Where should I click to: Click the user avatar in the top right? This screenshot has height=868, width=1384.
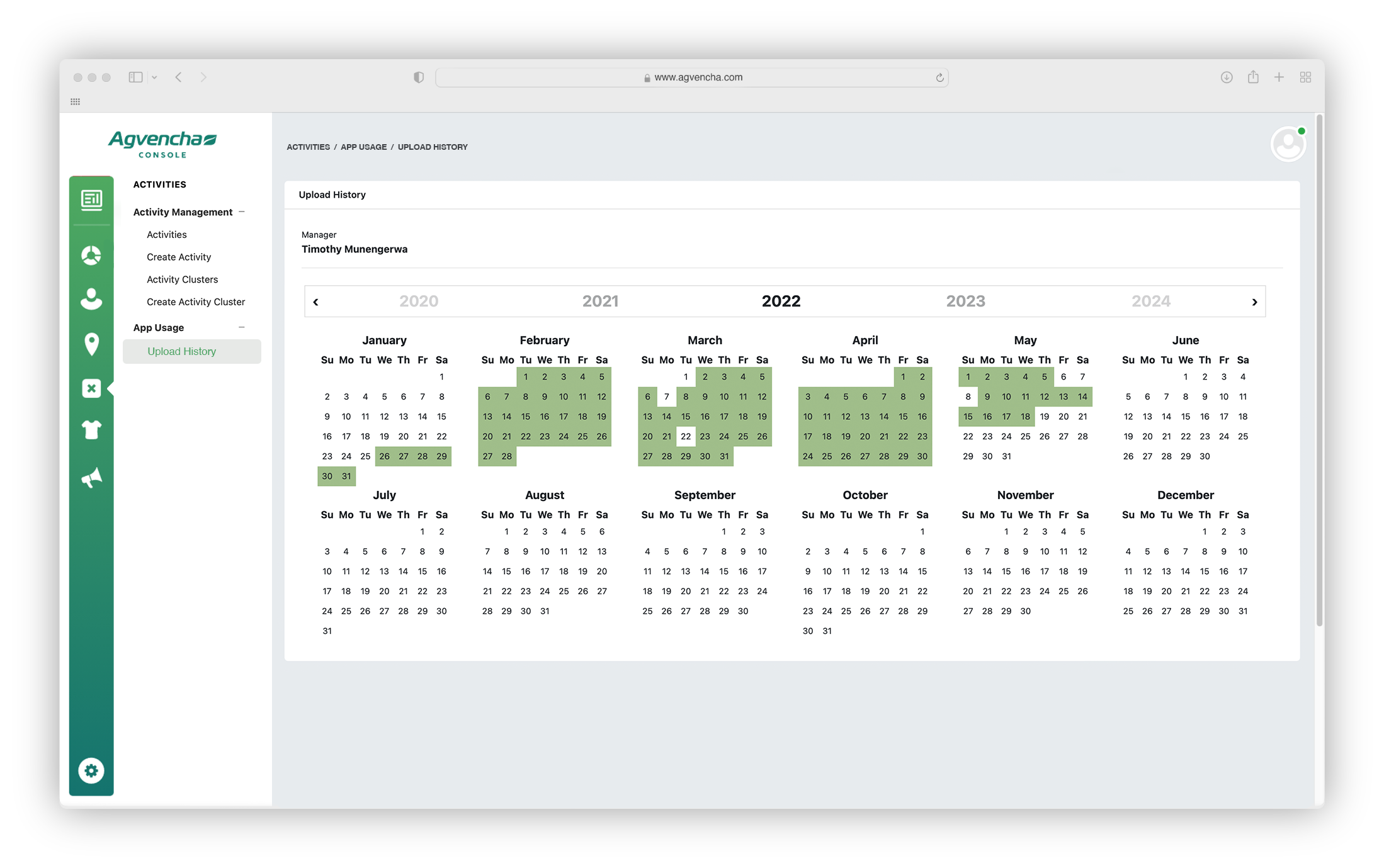[1288, 145]
